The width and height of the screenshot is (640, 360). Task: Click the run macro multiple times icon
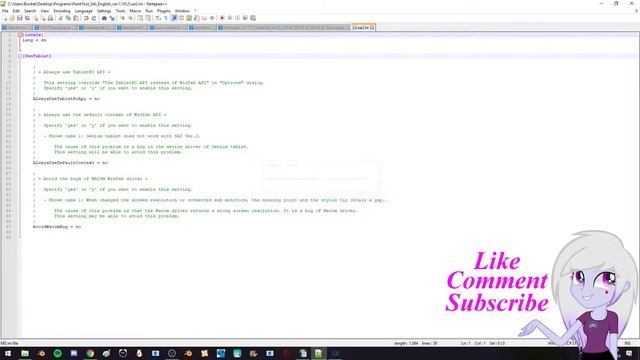tap(245, 18)
